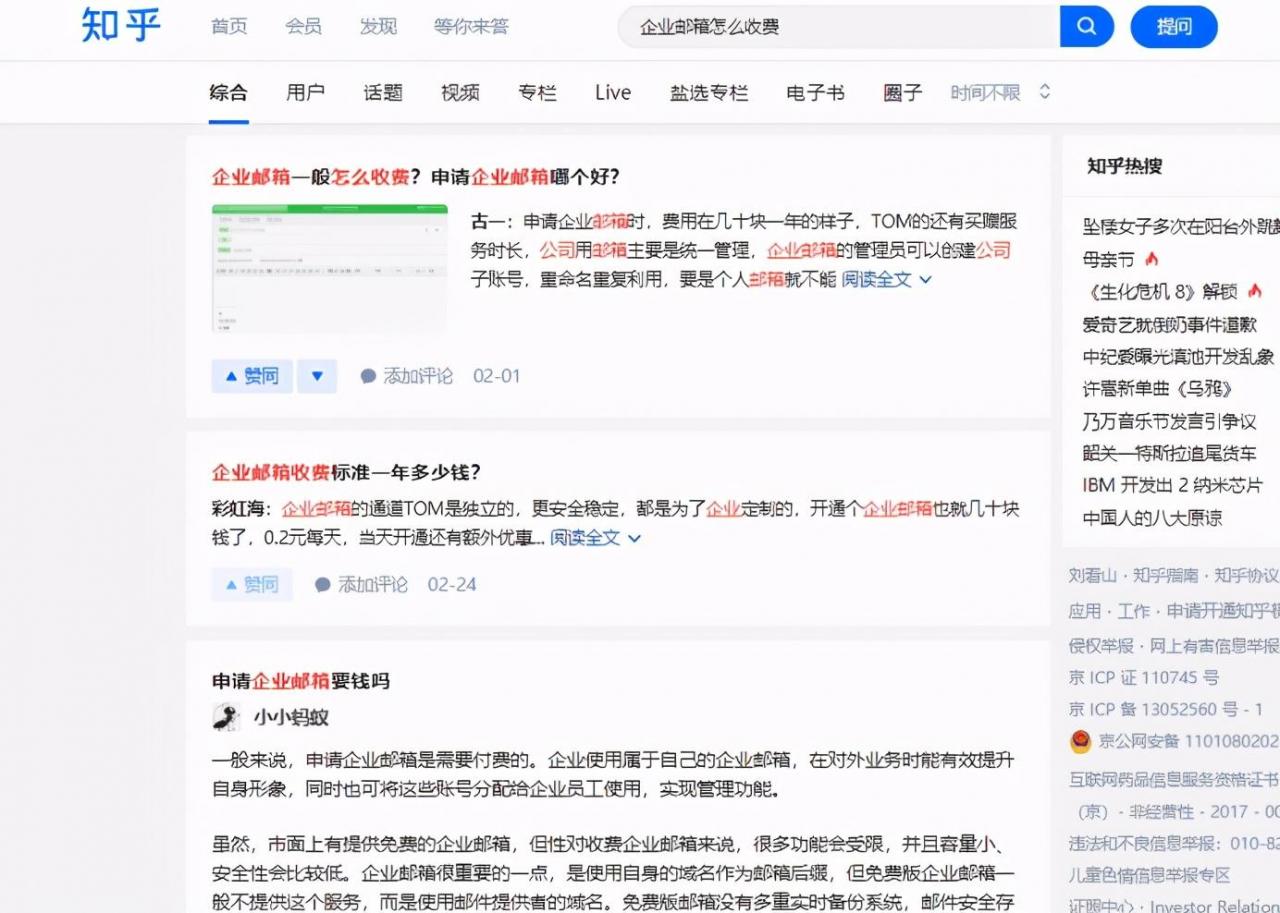Expand 阅读全文 on the first answer
This screenshot has width=1280, height=913.
point(878,279)
